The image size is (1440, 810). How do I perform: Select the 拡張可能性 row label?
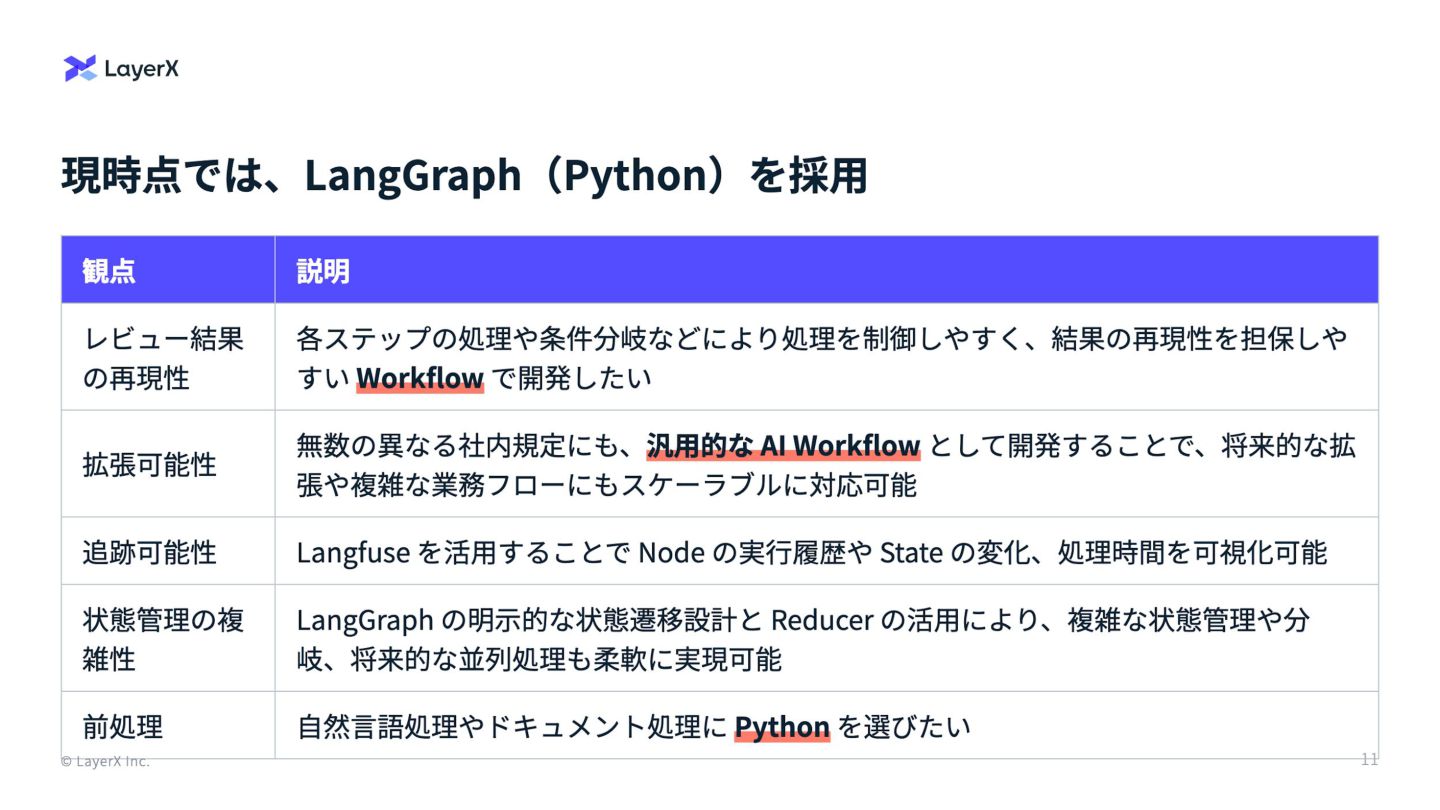[x=149, y=464]
